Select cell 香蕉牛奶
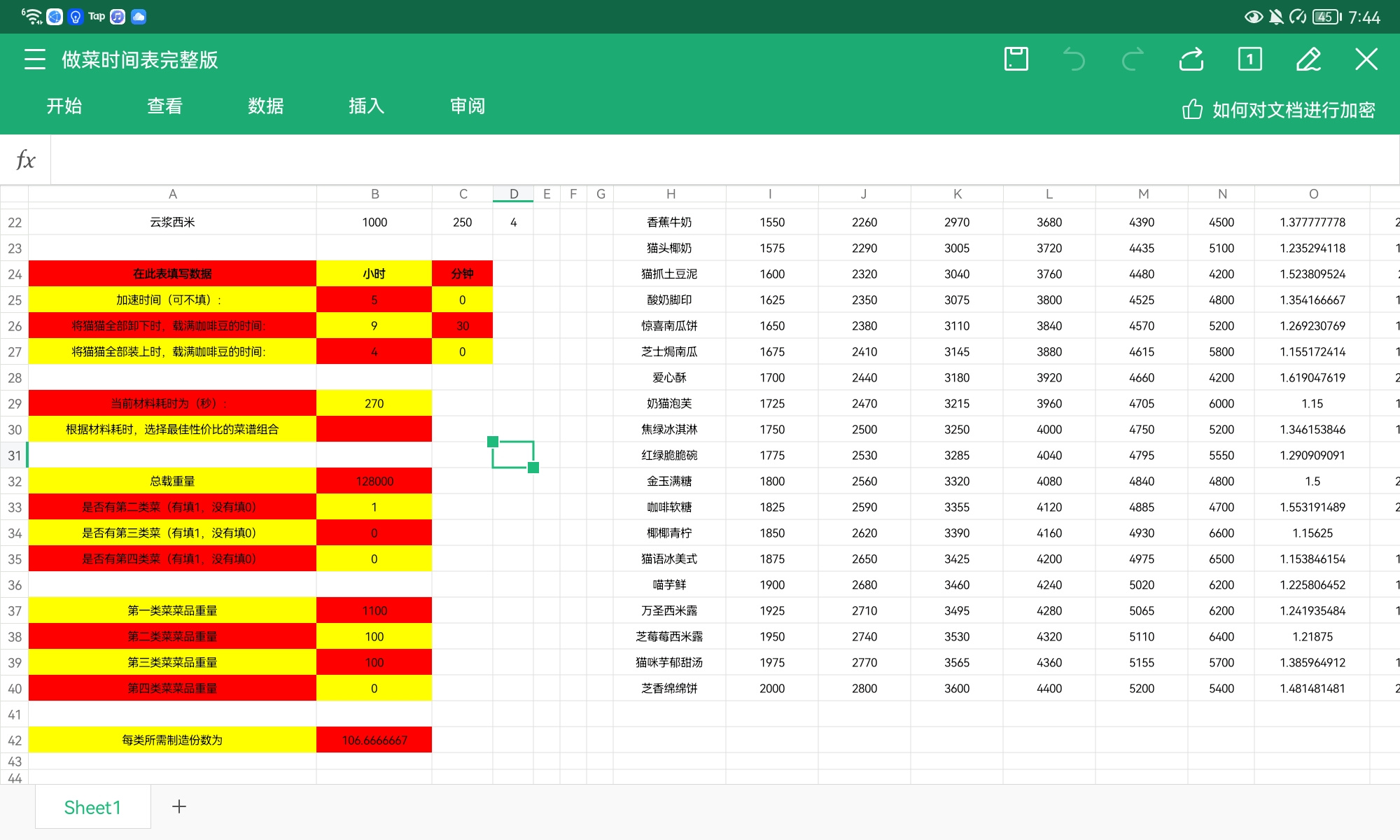This screenshot has height=840, width=1400. tap(670, 222)
